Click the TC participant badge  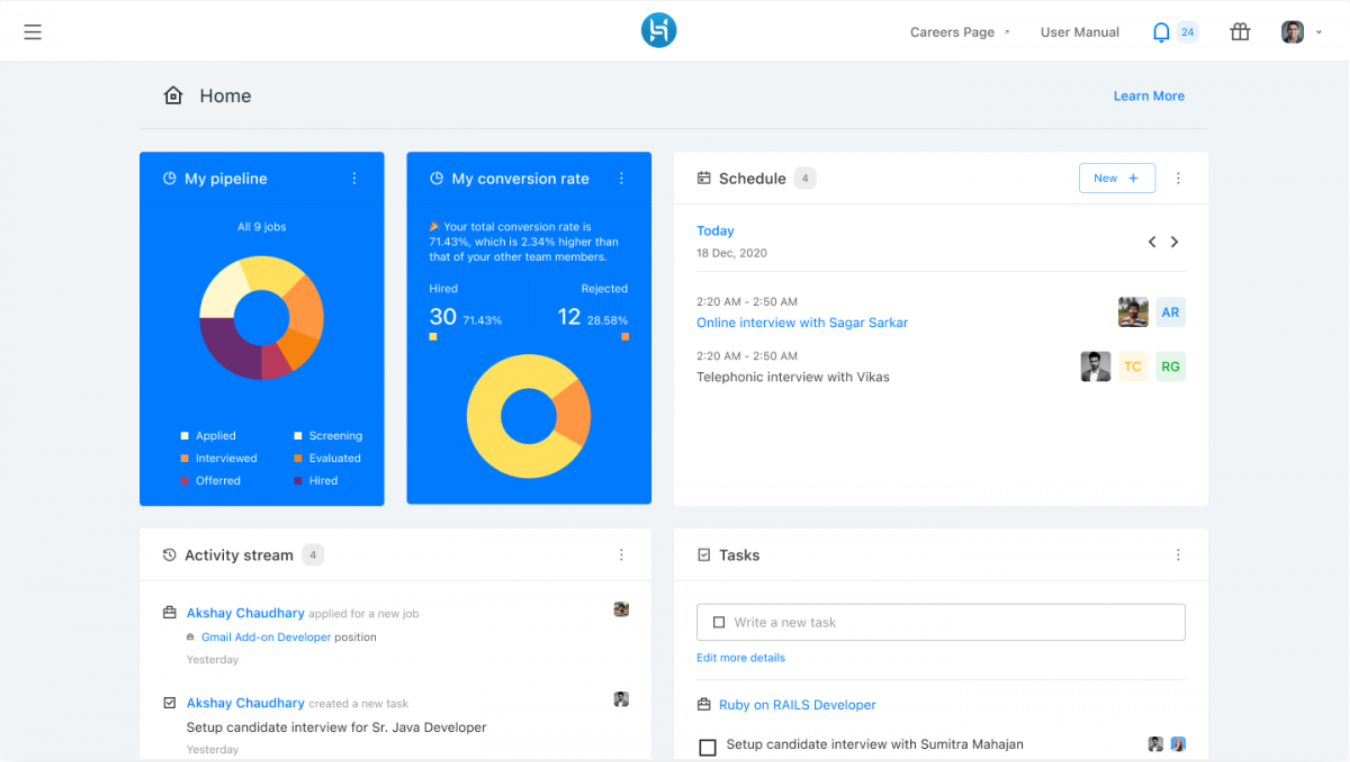[x=1133, y=366]
